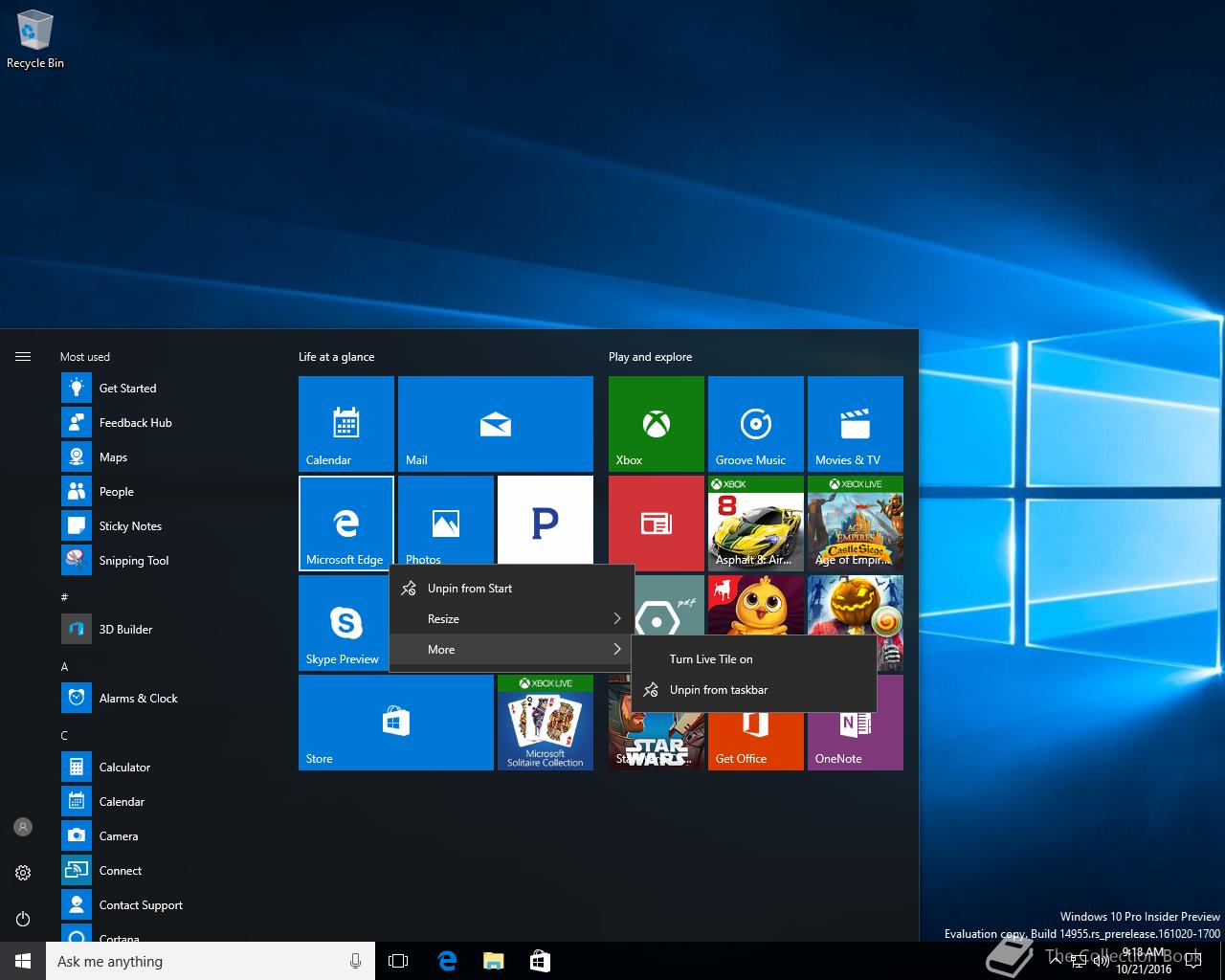1225x980 pixels.
Task: Launch Microsoft Solitaire Collection tile
Action: pos(546,722)
